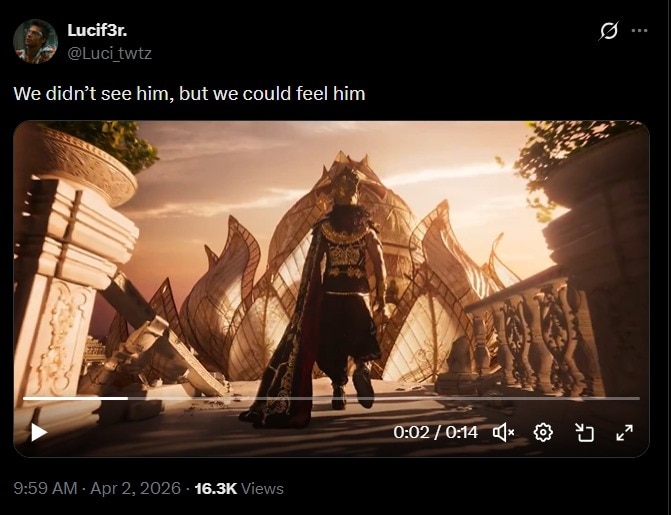Screen dimensions: 671x515
Task: Click the Lucif3r. display name
Action: coord(97,30)
